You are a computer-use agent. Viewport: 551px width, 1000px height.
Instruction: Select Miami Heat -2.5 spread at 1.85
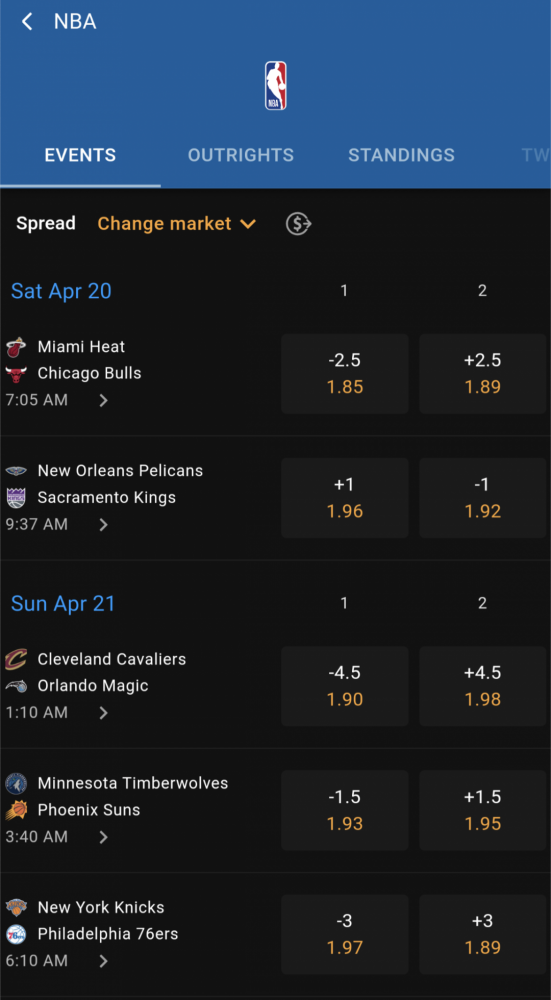pos(344,374)
